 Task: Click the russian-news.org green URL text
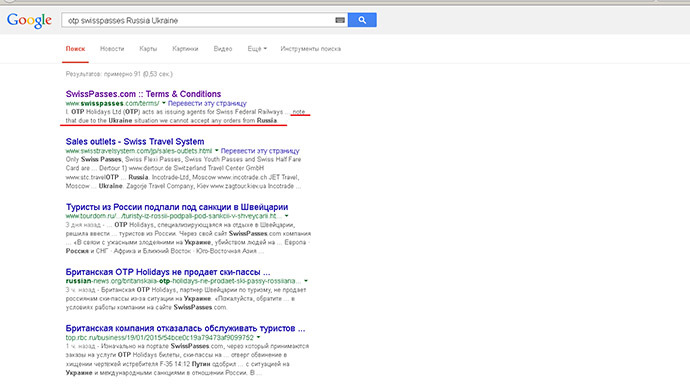click(183, 281)
